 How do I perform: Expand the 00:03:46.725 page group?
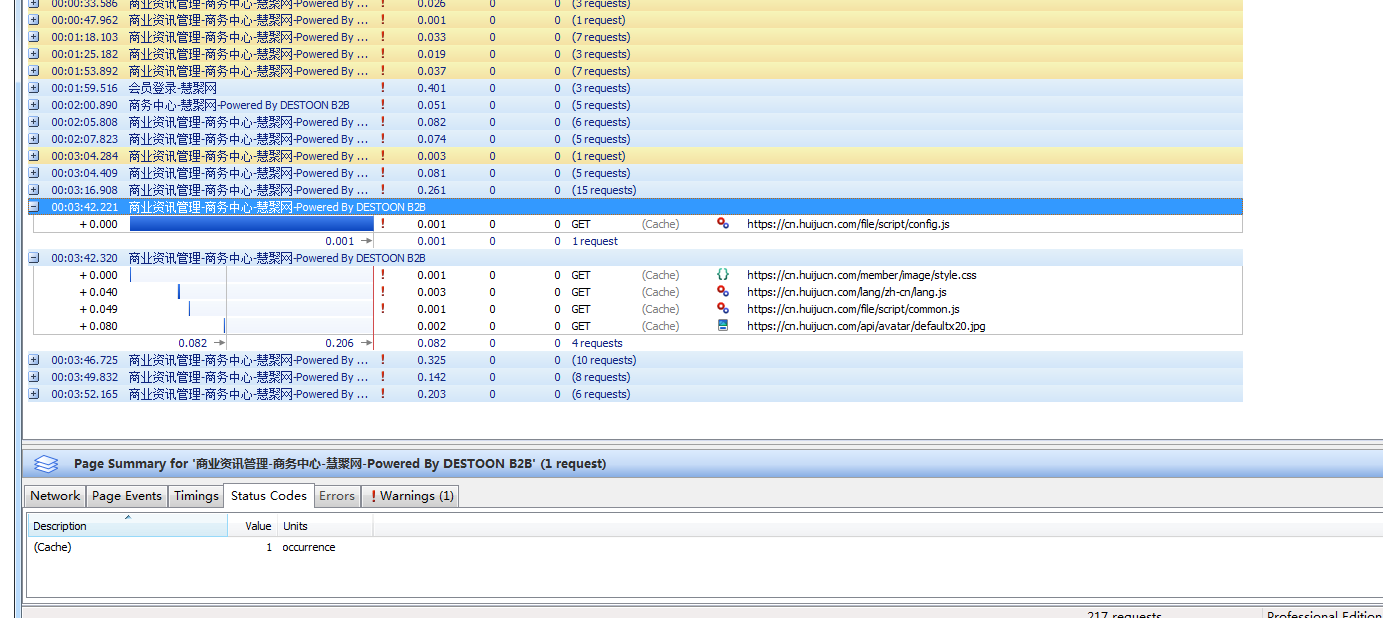34,360
